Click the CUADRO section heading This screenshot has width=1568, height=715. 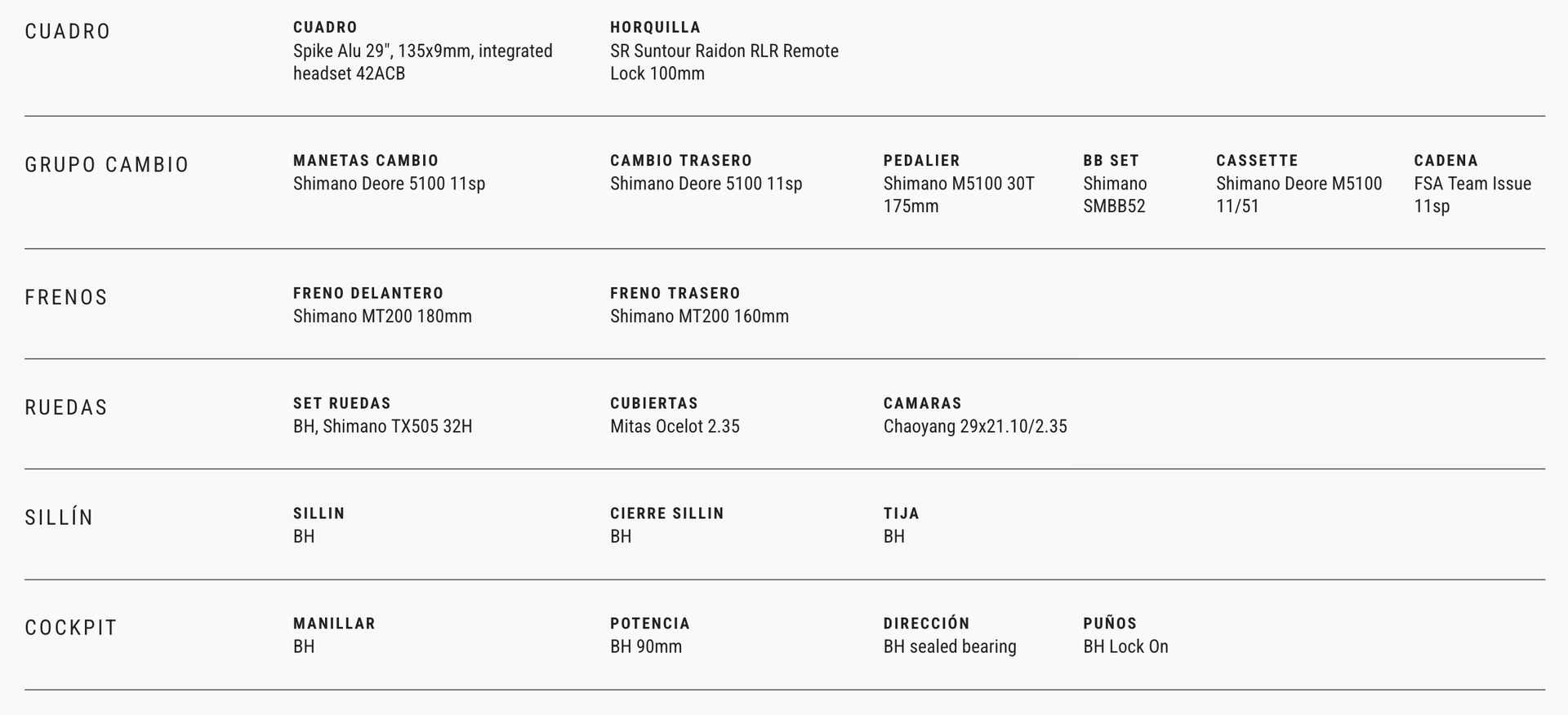(67, 32)
